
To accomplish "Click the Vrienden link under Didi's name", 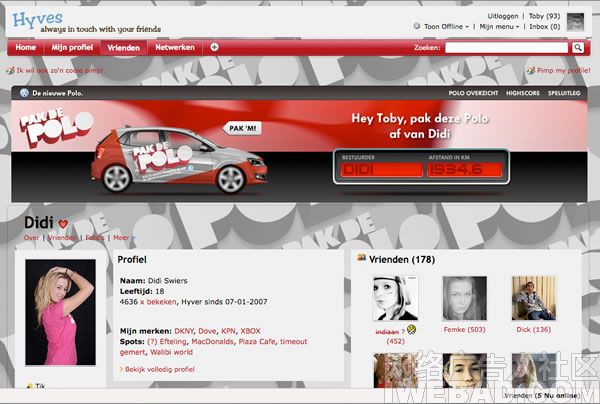I will click(62, 238).
